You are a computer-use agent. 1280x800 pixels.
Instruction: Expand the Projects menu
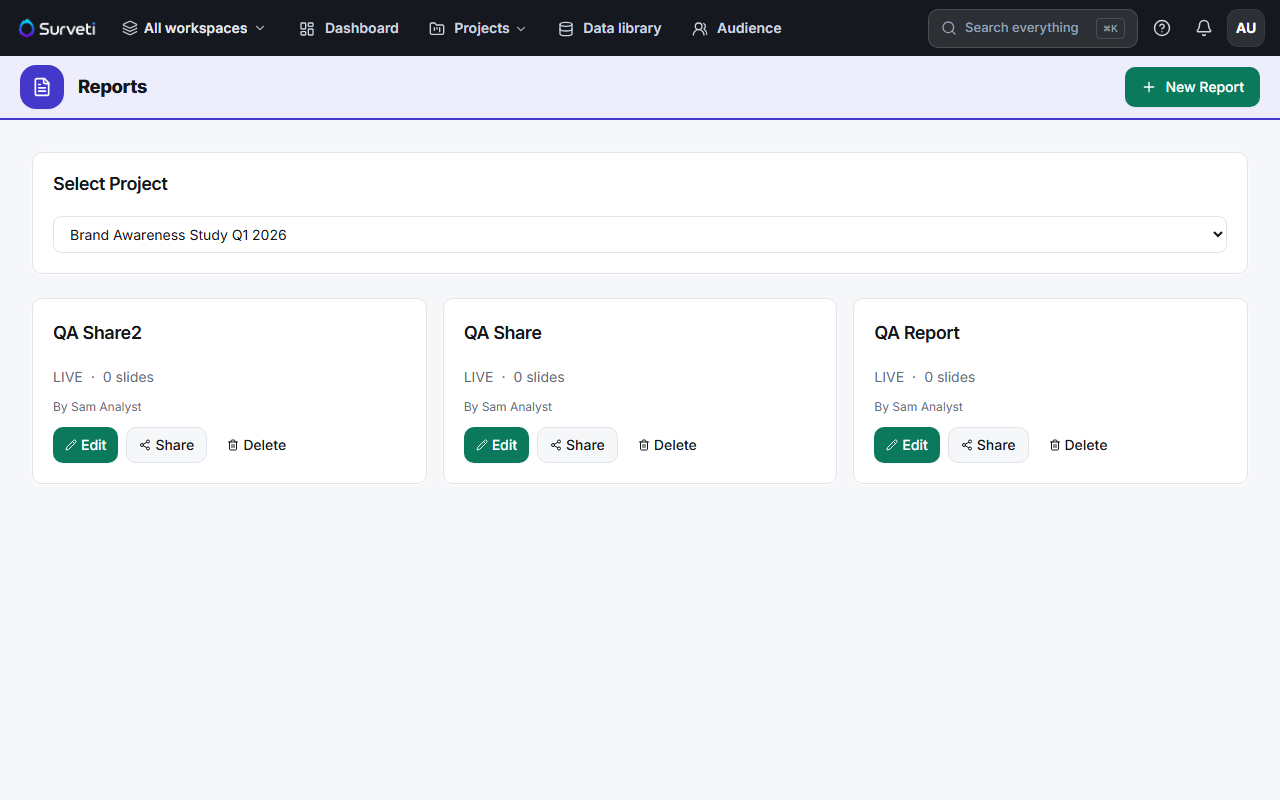click(477, 28)
